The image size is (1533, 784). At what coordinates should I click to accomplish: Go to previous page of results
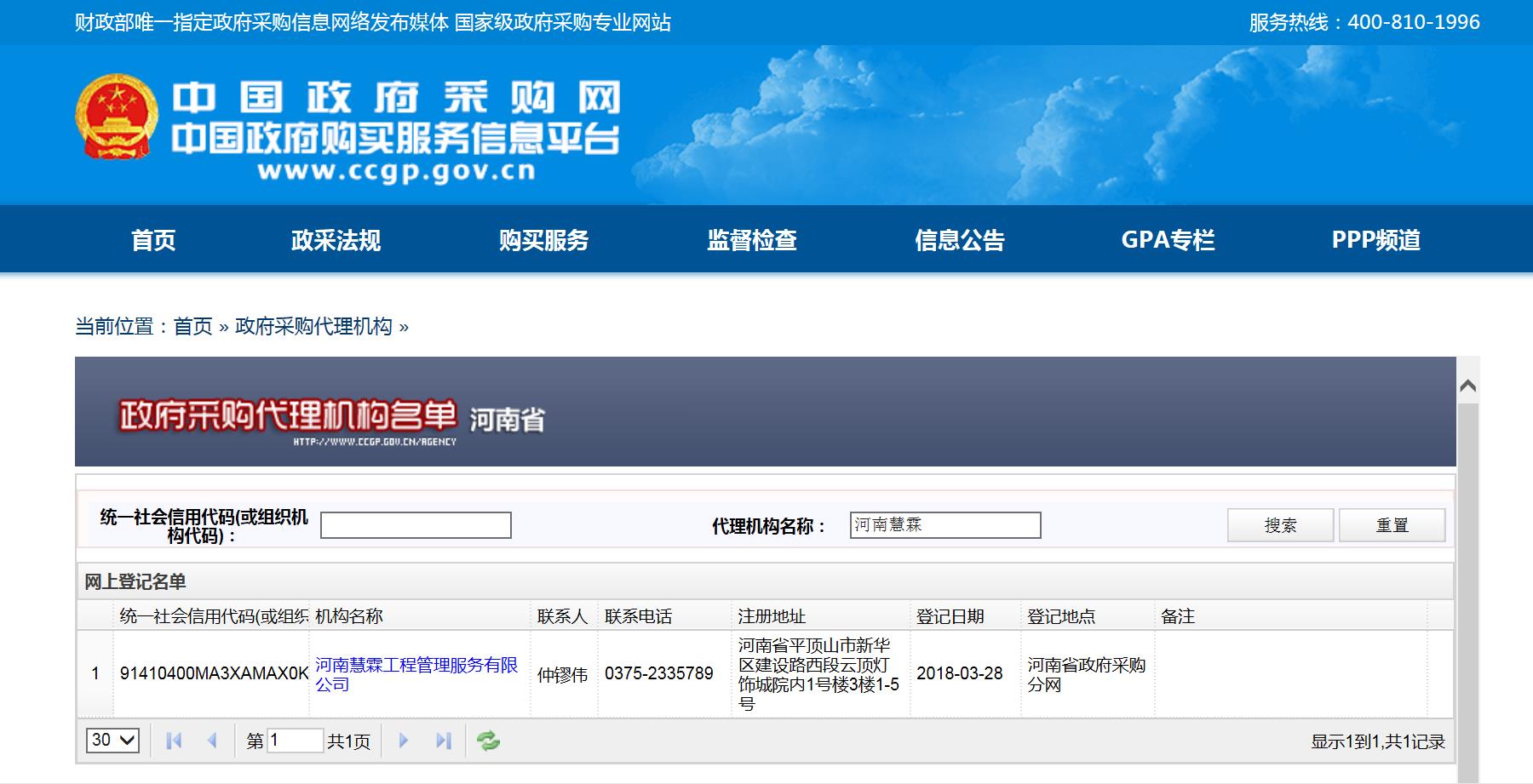212,741
